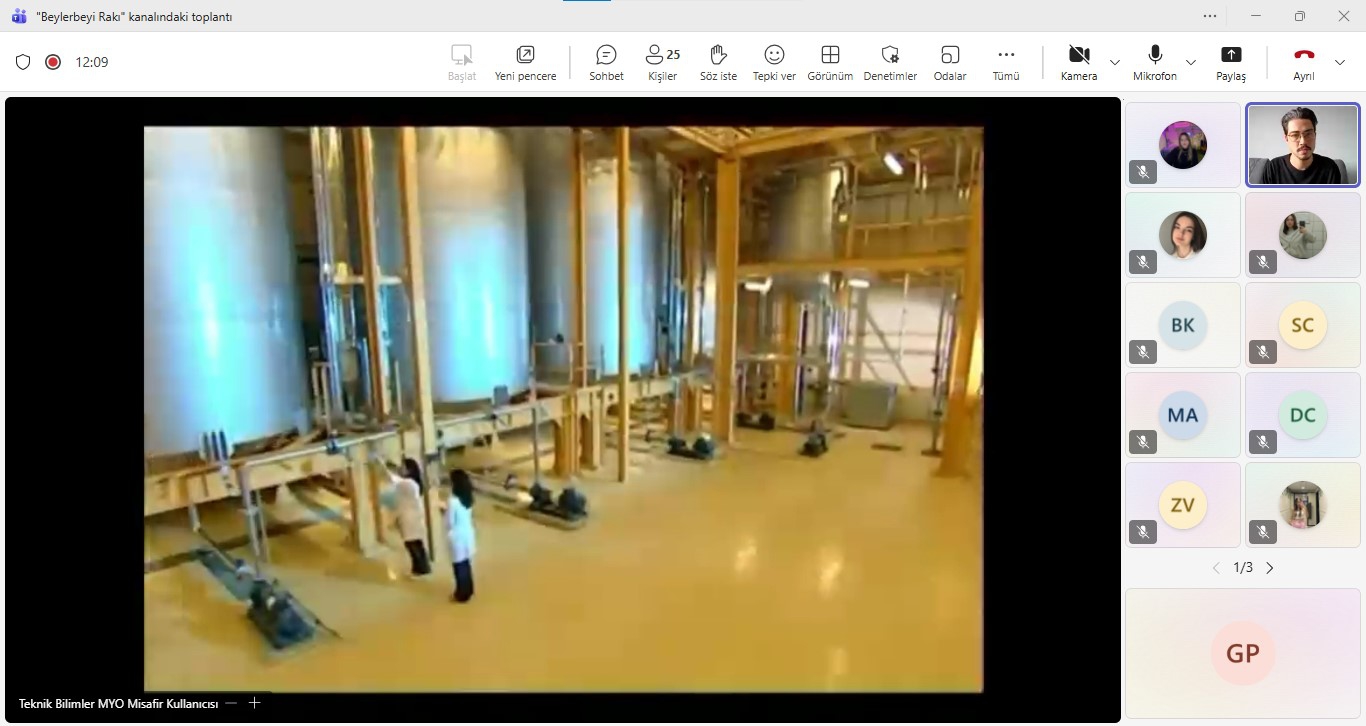Raise hand with Söz iste

pyautogui.click(x=718, y=62)
